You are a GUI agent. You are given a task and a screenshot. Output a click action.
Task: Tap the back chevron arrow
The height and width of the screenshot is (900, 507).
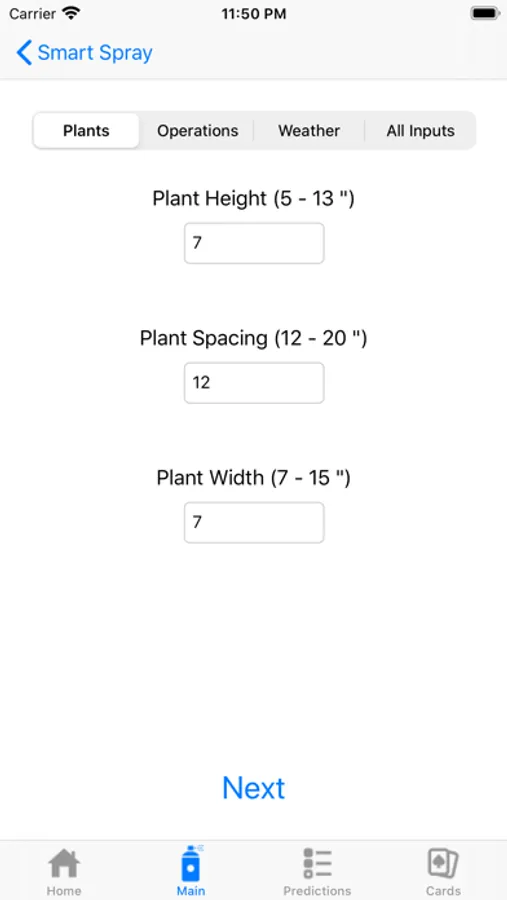pos(24,53)
